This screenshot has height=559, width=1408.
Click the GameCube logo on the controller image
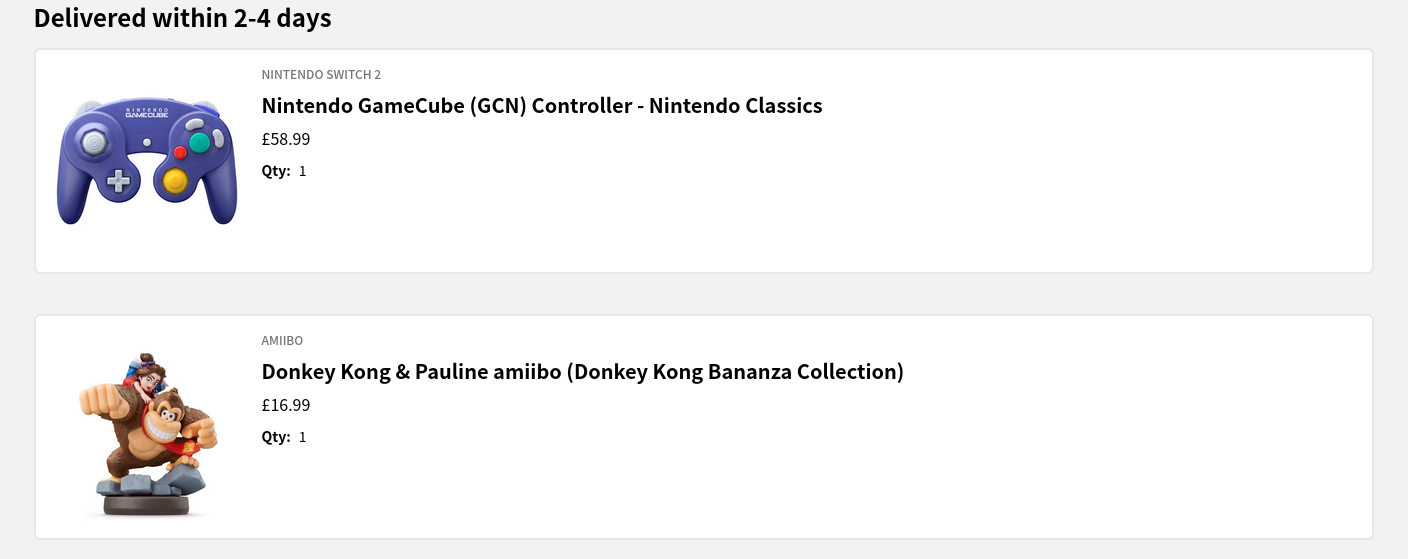pos(146,113)
